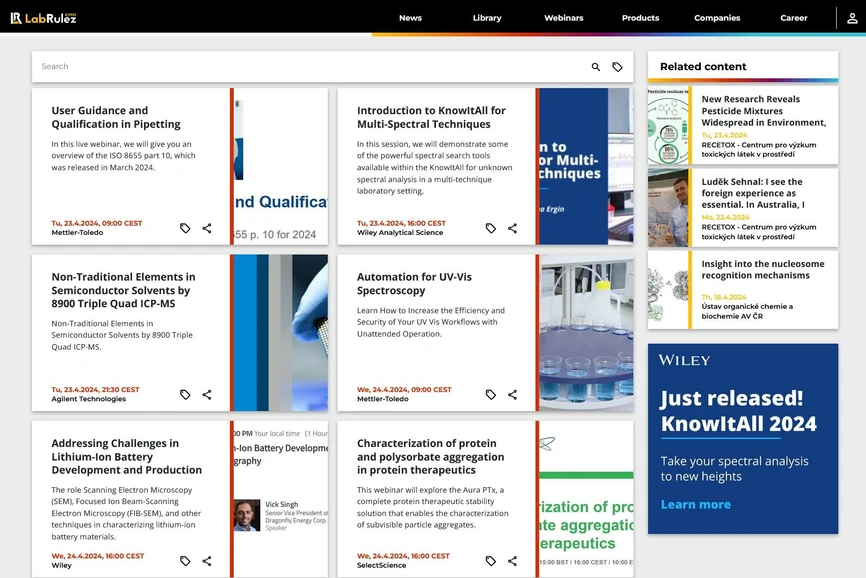866x578 pixels.
Task: Tag the Introduction to KnowItAll webinar
Action: click(x=490, y=228)
